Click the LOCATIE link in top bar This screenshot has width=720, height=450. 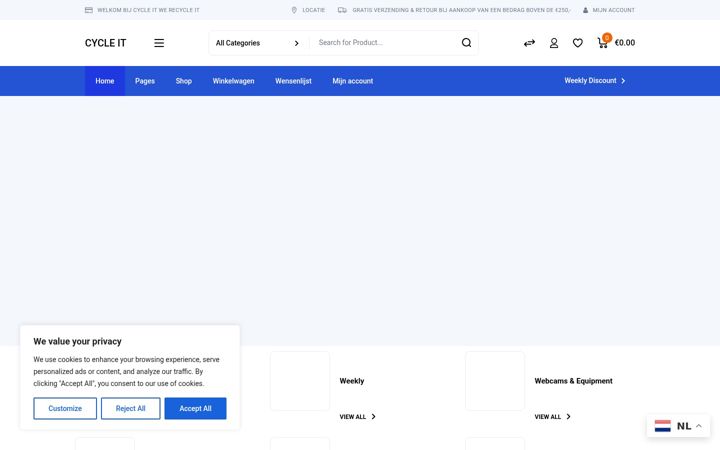pos(314,10)
